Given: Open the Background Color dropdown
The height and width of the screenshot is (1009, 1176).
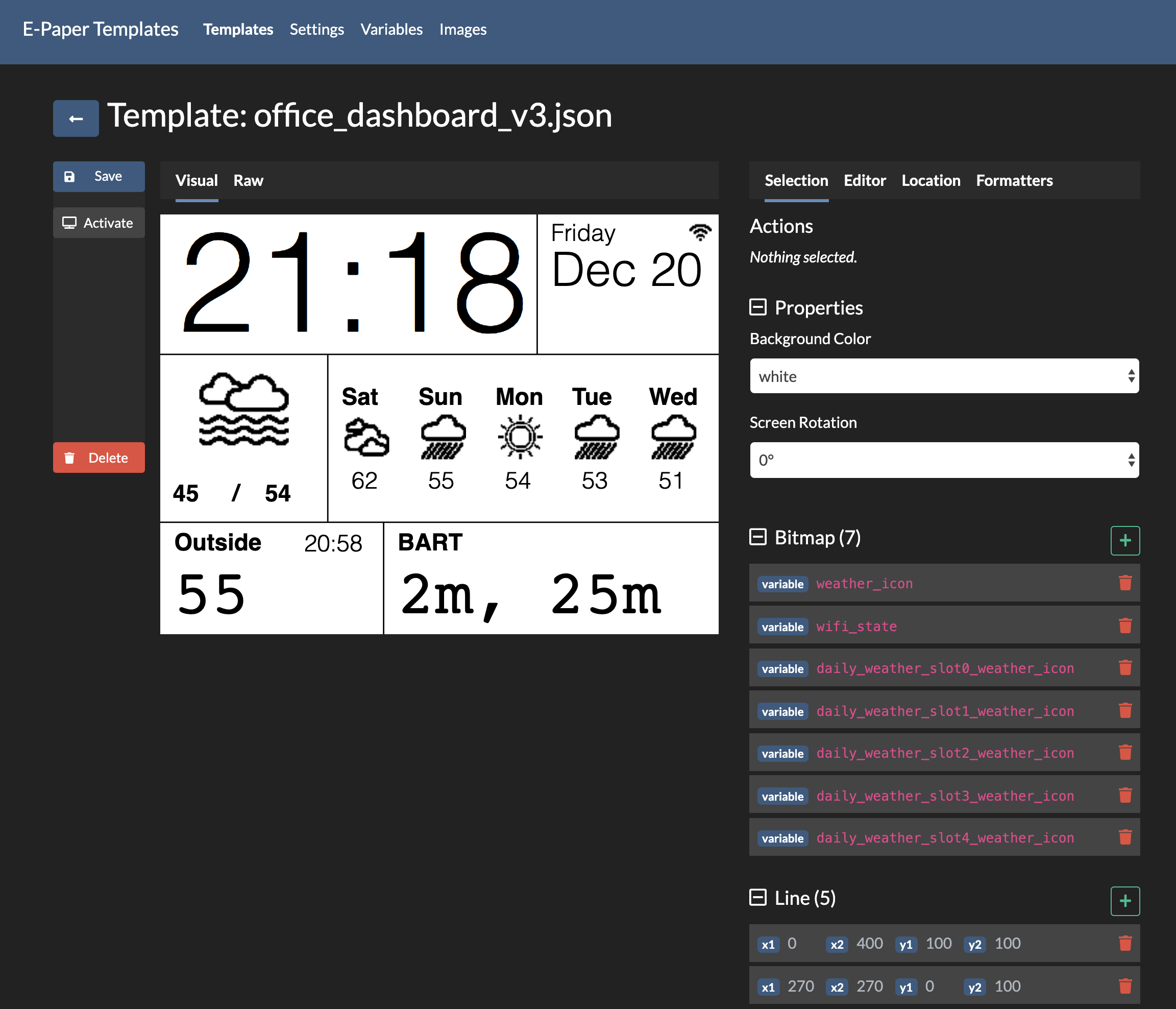Looking at the screenshot, I should click(x=944, y=376).
